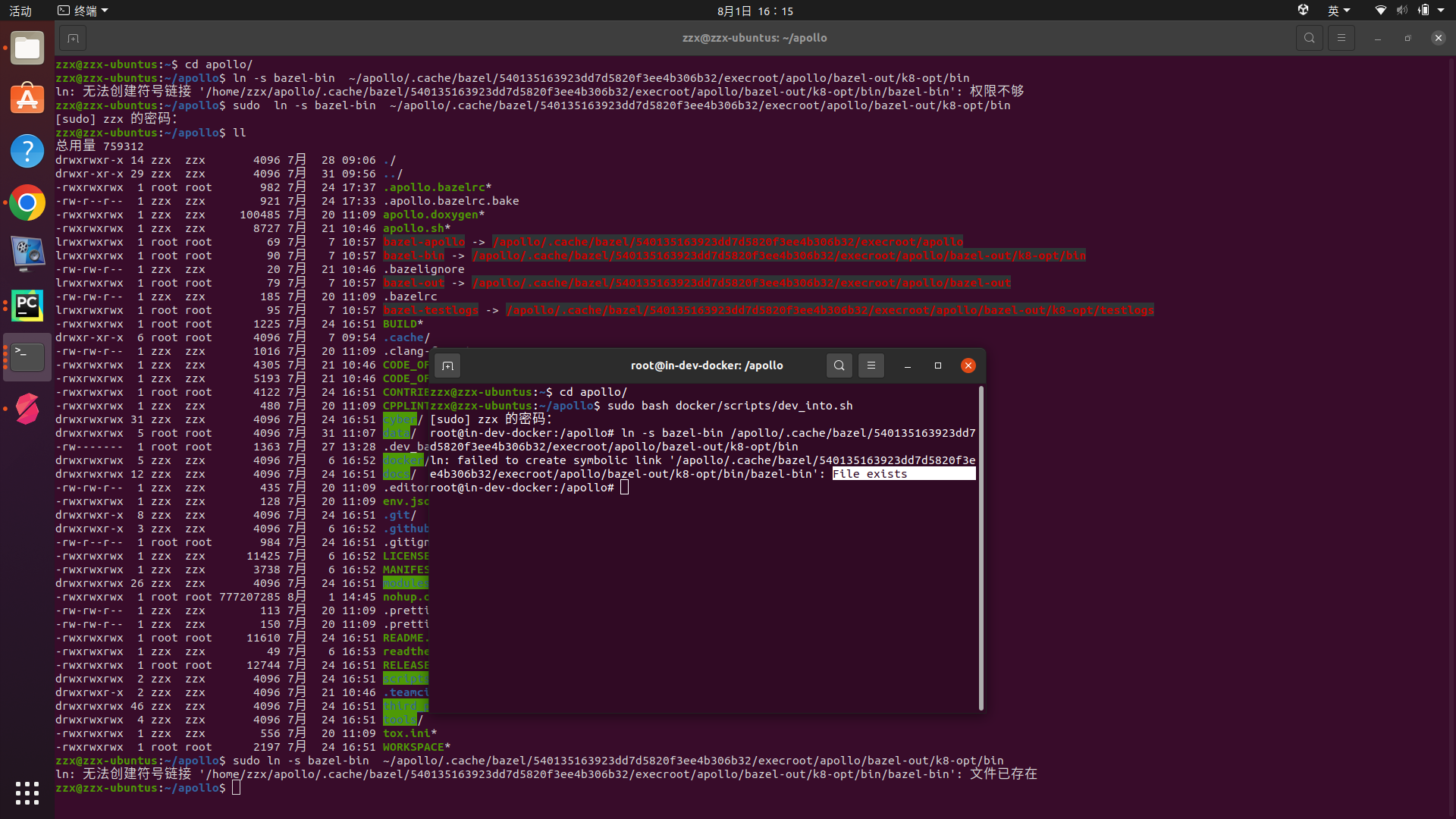
Task: Open the Files file manager in the dock
Action: click(x=27, y=48)
